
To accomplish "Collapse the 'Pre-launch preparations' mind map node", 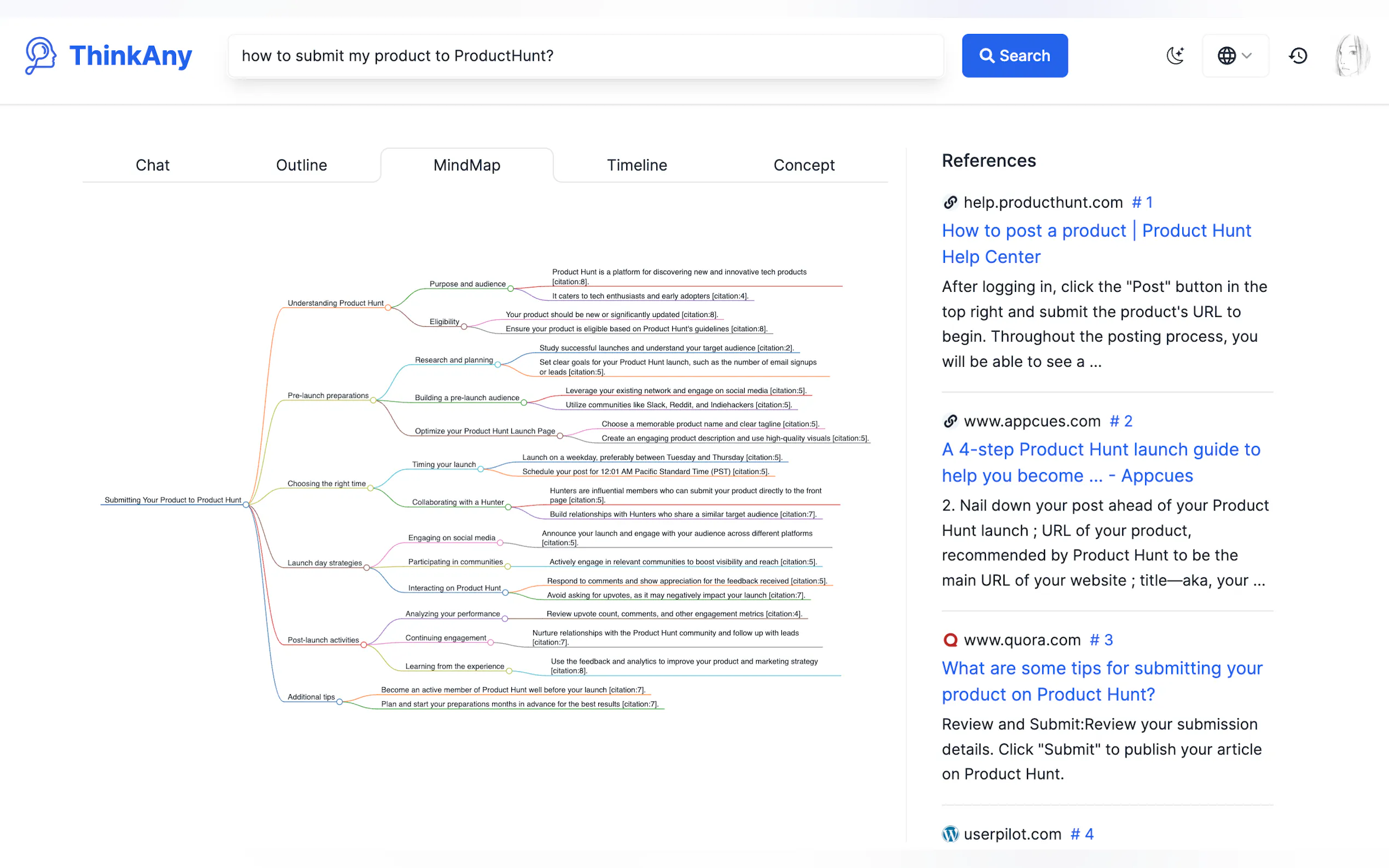I will [x=373, y=400].
